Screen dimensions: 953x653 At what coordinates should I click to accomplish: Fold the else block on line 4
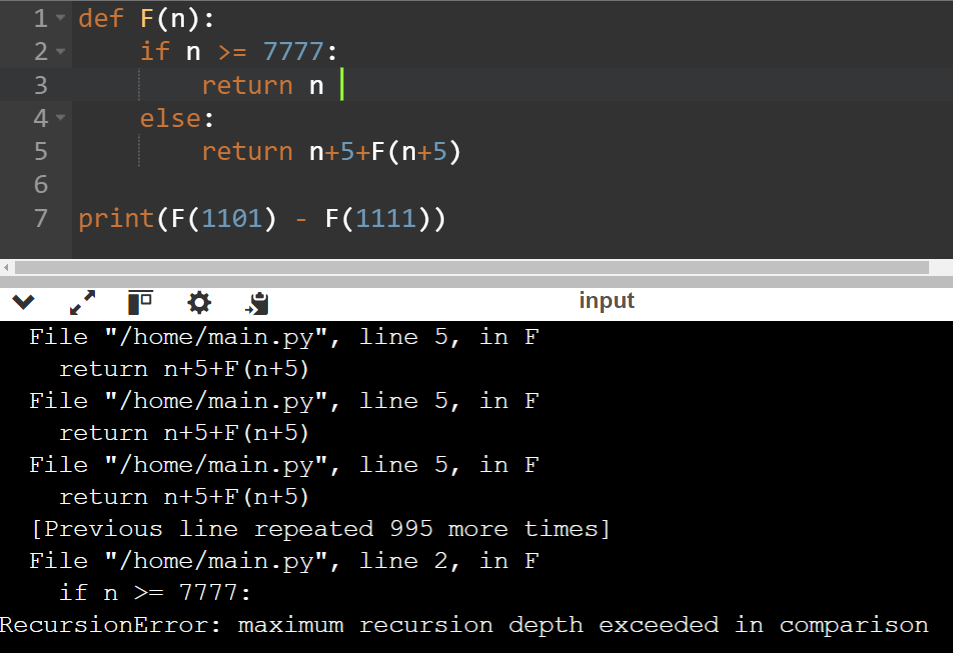pyautogui.click(x=60, y=117)
